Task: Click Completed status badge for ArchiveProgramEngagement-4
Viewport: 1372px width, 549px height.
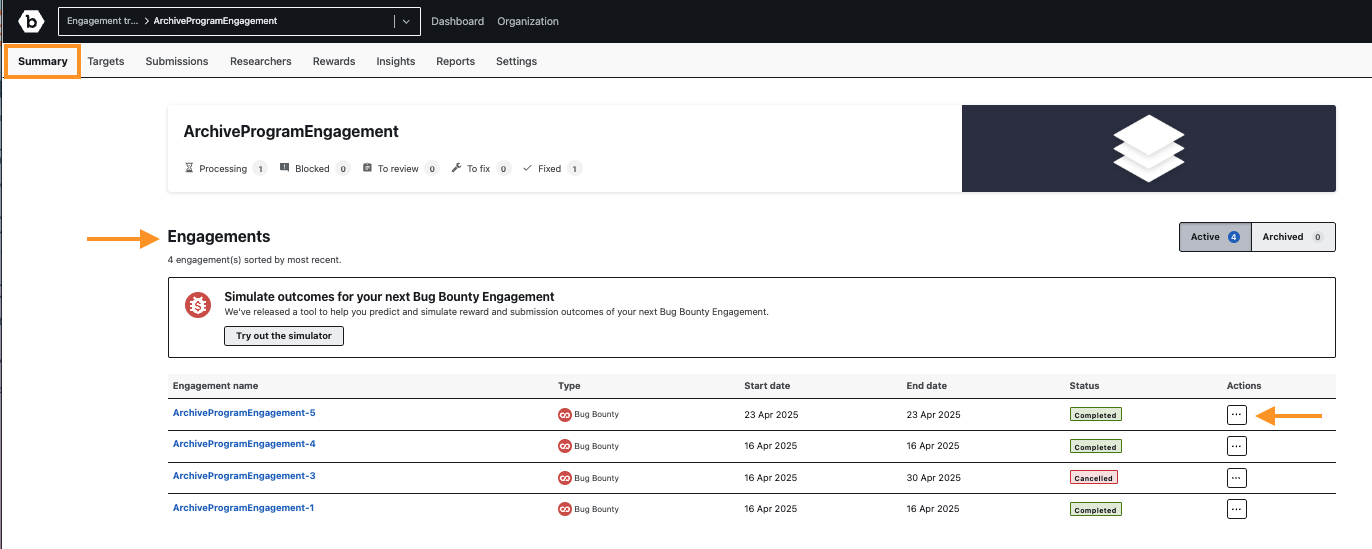Action: click(1095, 447)
